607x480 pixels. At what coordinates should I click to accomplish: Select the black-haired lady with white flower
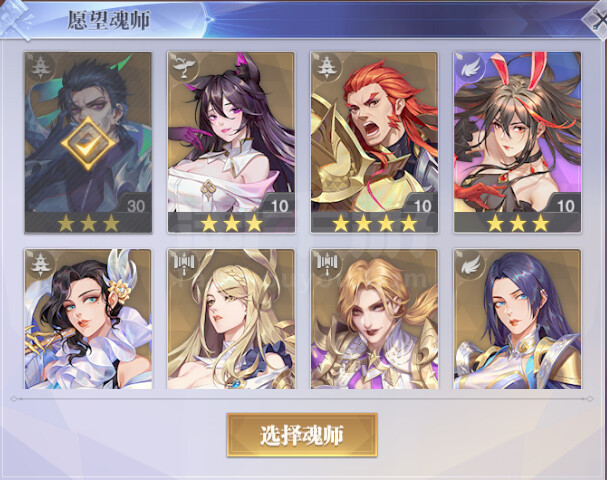88,319
